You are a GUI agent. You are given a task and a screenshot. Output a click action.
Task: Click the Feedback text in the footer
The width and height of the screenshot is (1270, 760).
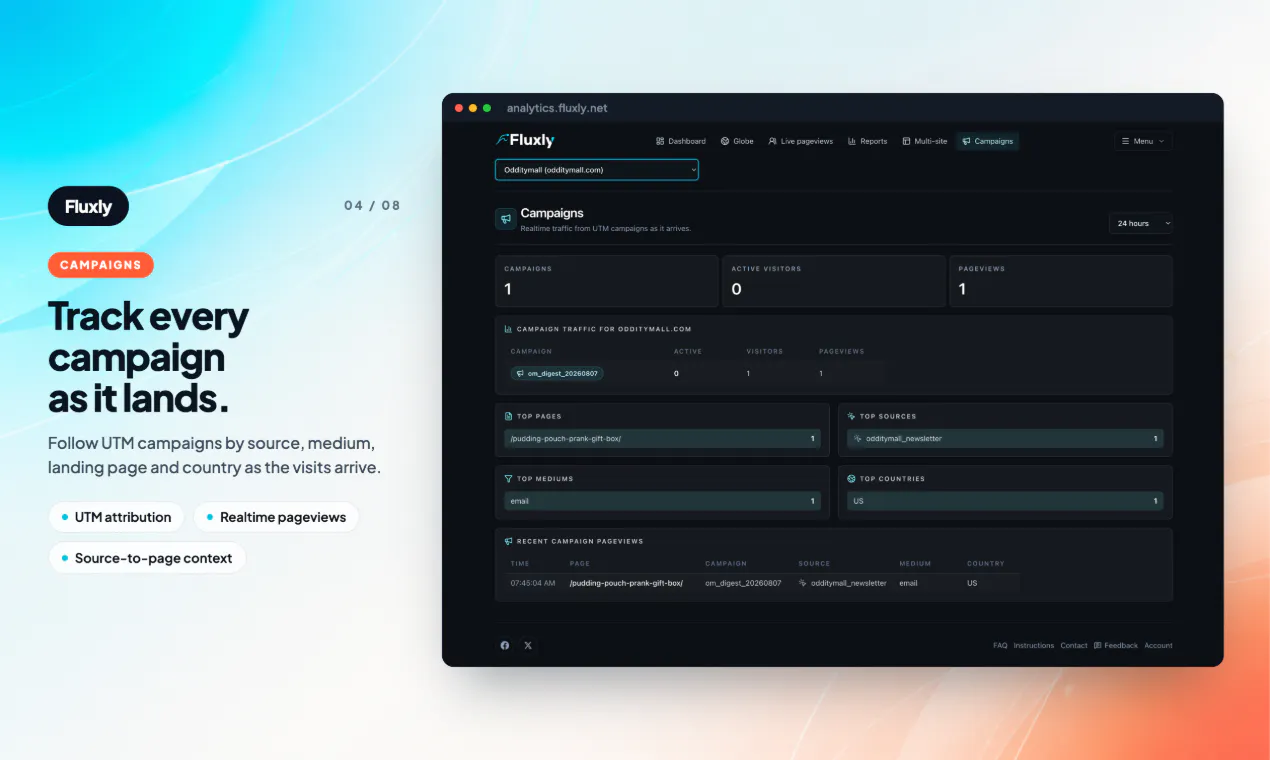pos(1121,646)
